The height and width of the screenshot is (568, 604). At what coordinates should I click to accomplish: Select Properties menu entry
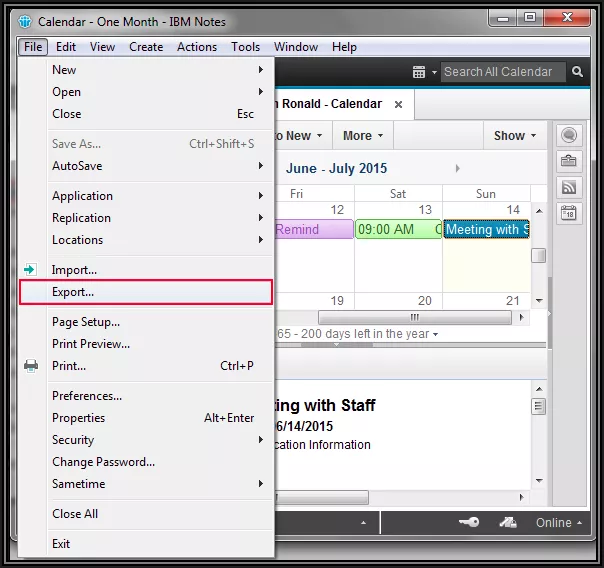point(146,417)
